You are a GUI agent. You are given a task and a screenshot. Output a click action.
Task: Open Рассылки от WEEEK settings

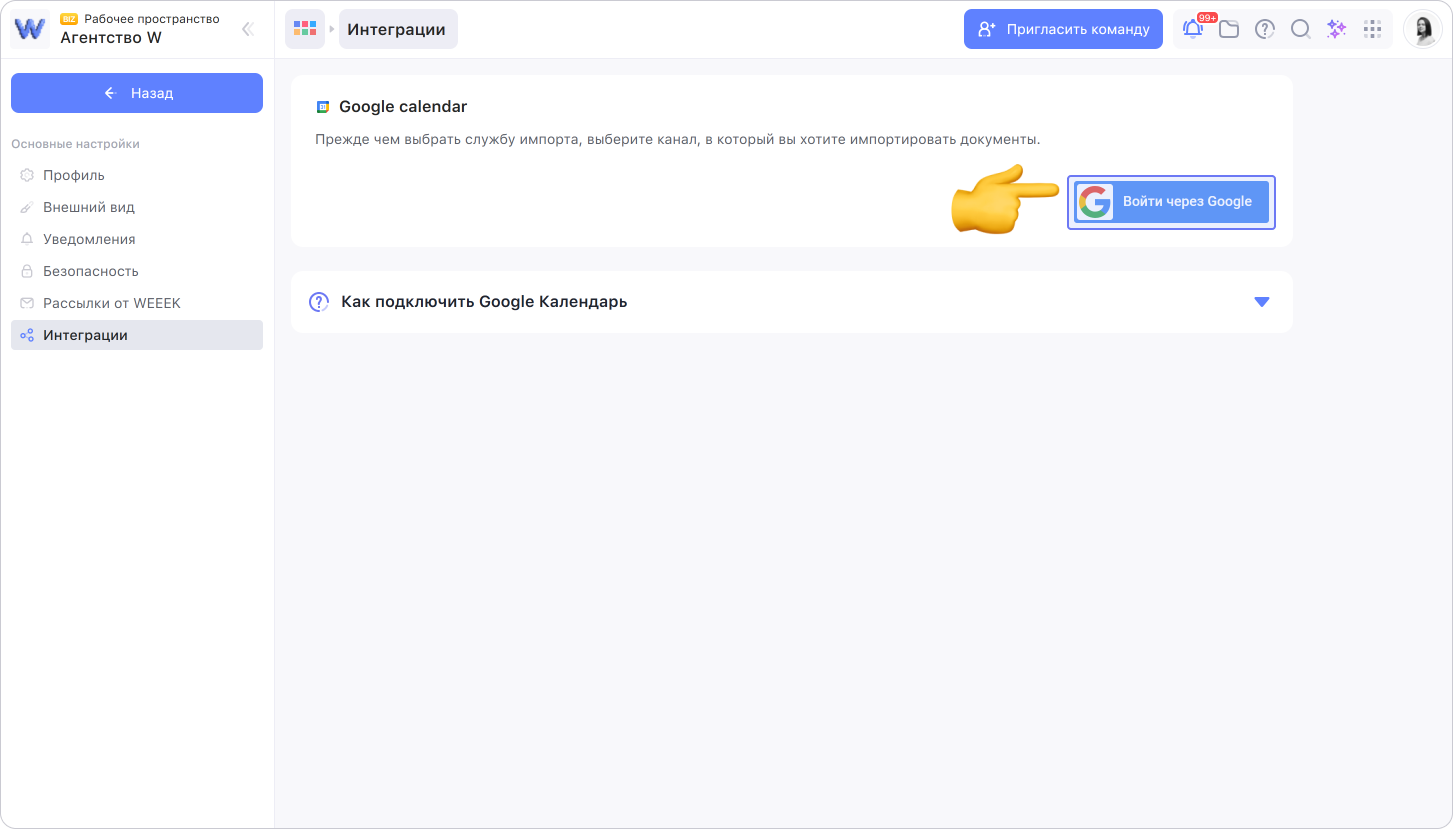click(x=111, y=303)
